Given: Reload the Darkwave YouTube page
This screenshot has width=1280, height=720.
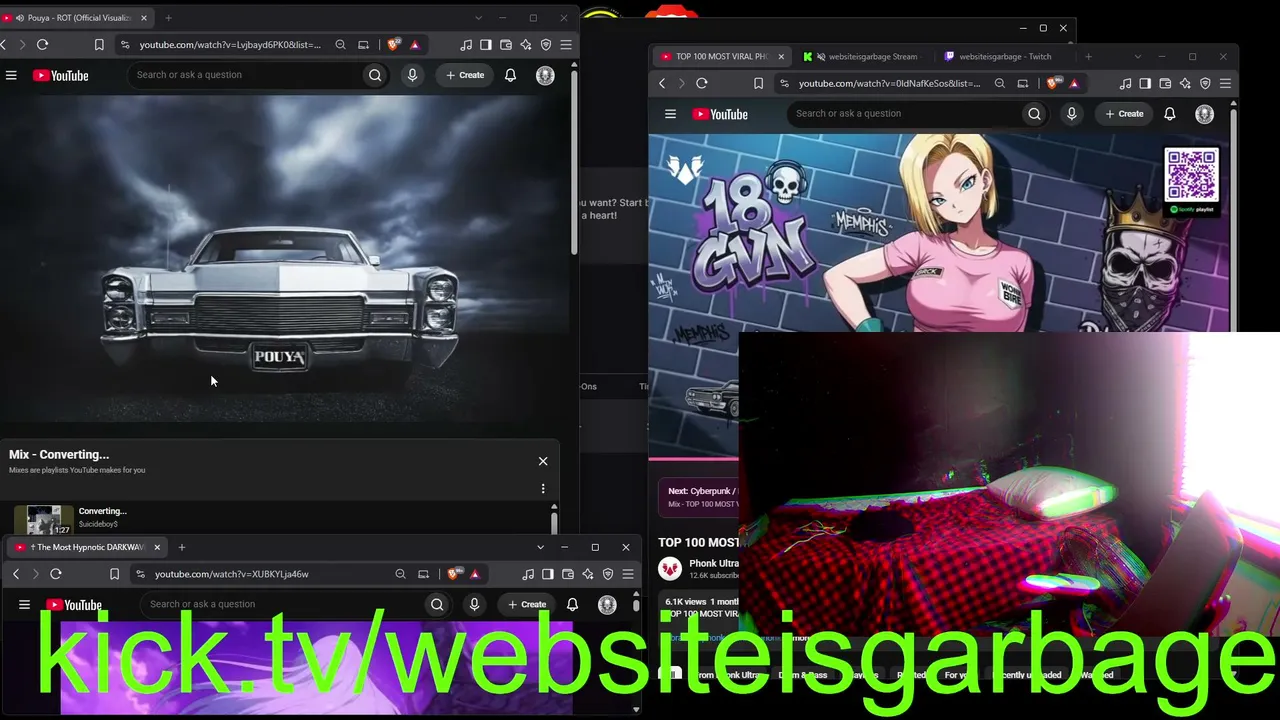Looking at the screenshot, I should (x=56, y=574).
